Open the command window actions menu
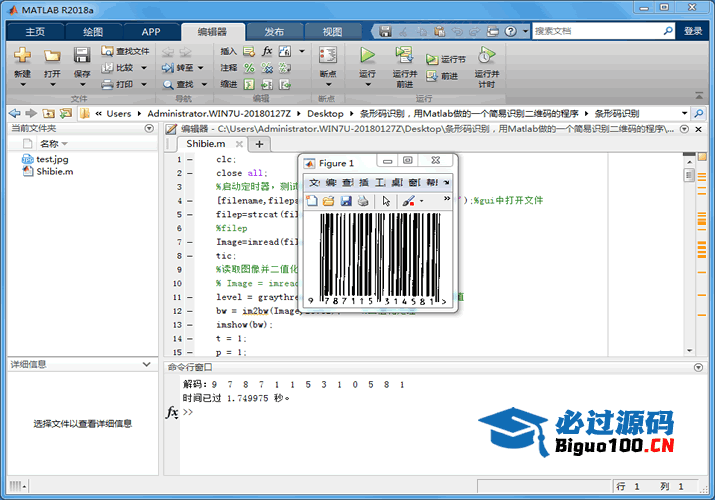This screenshot has height=500, width=715. tap(698, 367)
